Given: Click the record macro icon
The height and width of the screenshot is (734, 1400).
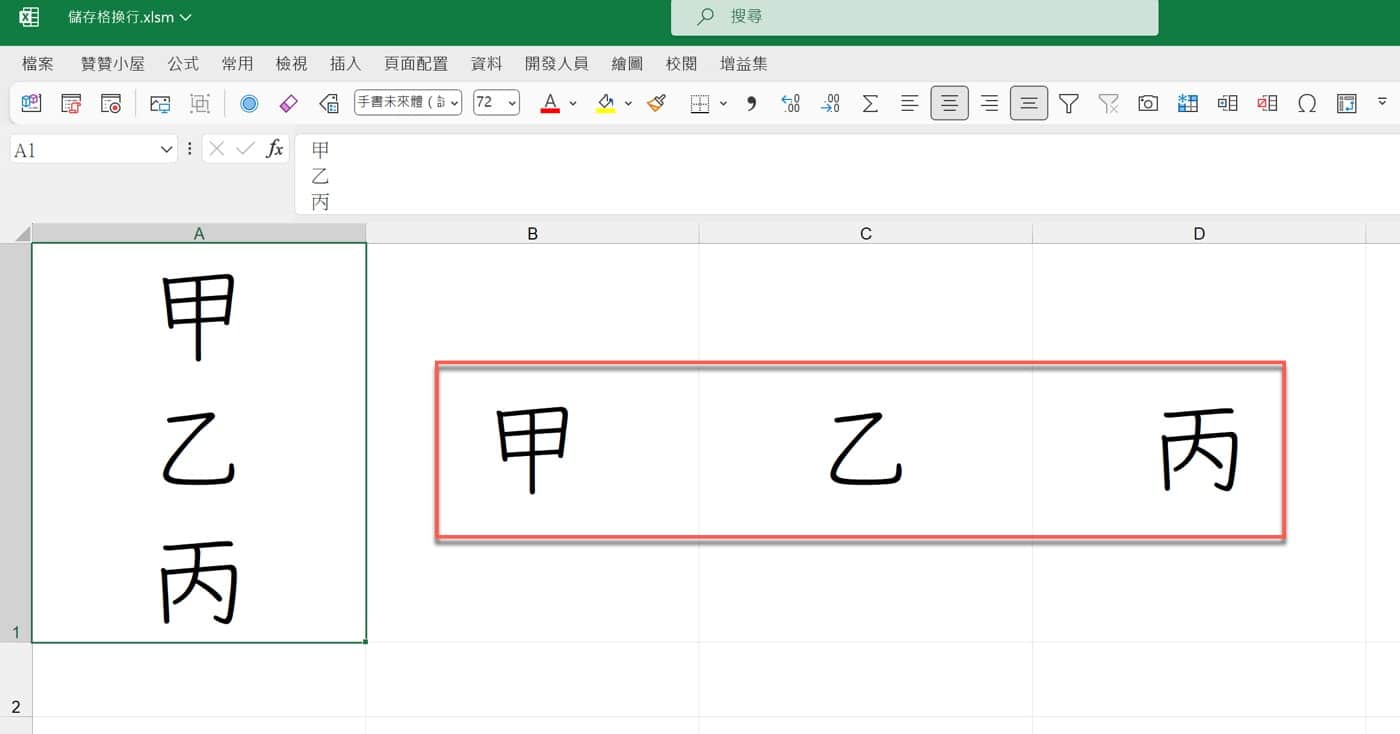Looking at the screenshot, I should (111, 103).
